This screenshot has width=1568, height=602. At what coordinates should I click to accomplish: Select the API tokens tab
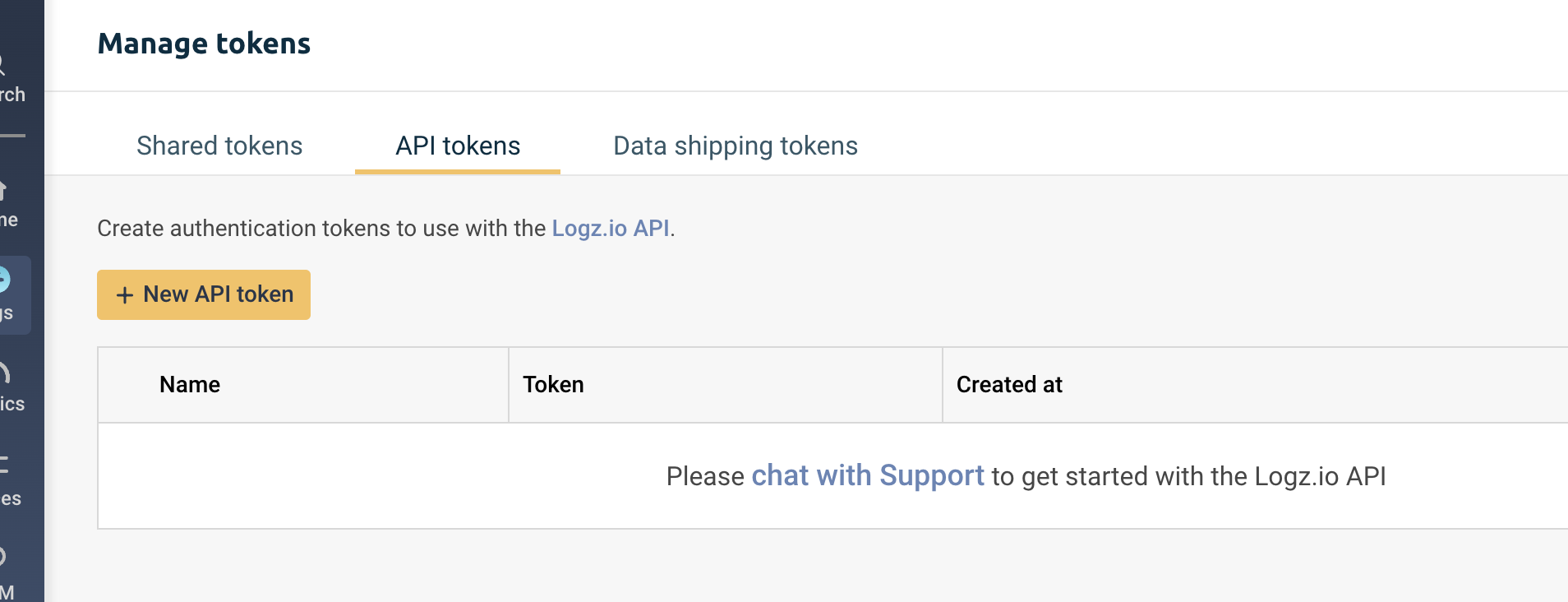(458, 146)
